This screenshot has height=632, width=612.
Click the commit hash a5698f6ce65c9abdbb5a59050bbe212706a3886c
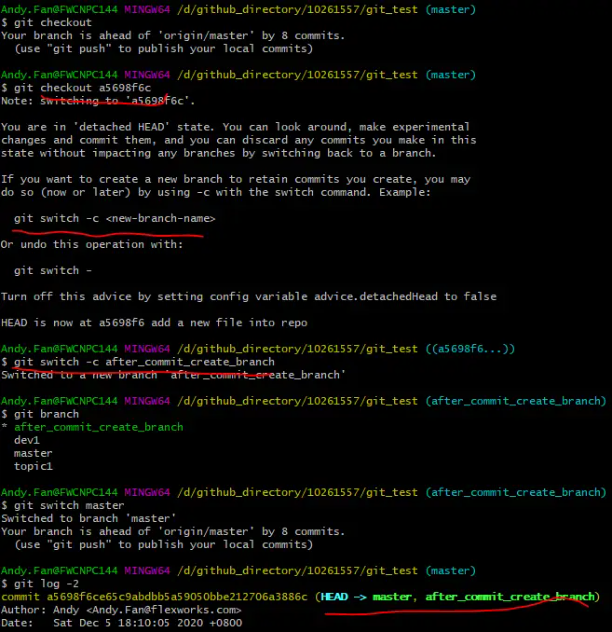[177, 597]
